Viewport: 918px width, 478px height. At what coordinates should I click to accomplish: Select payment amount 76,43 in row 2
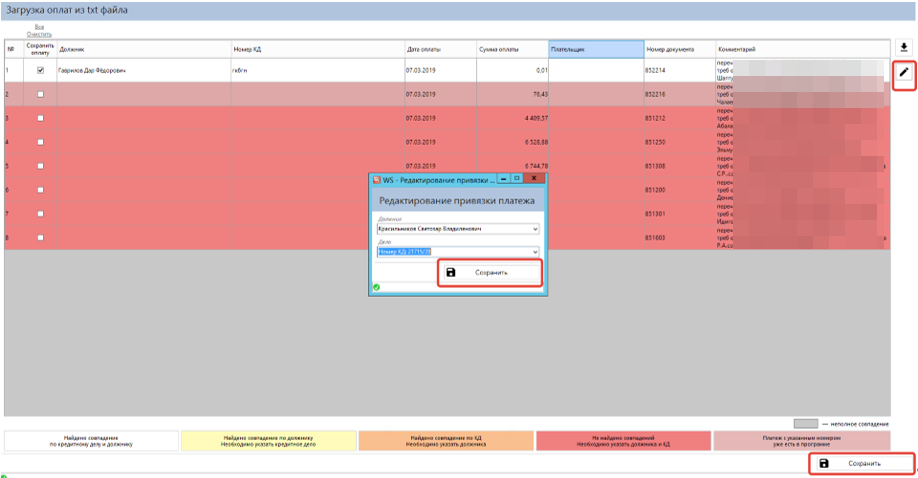click(512, 94)
